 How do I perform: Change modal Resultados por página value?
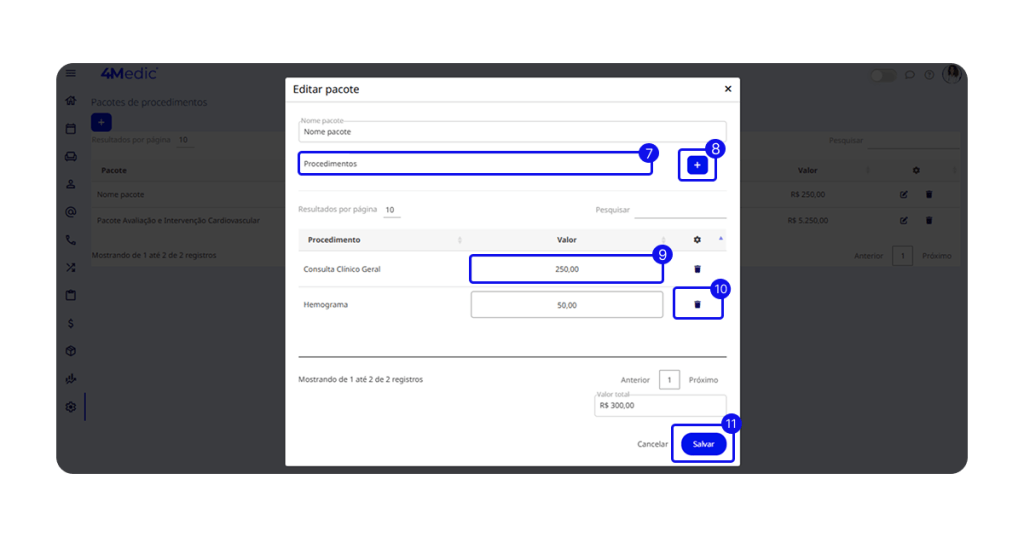pyautogui.click(x=390, y=210)
